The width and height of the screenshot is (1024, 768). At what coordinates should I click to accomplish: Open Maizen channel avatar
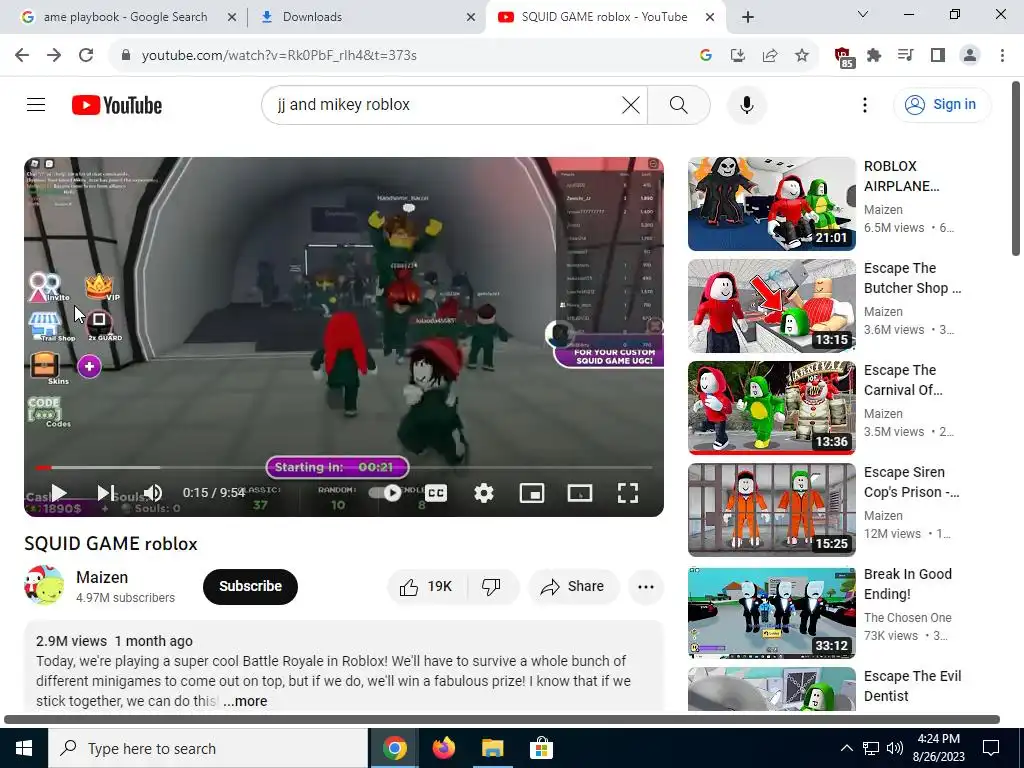coord(44,585)
